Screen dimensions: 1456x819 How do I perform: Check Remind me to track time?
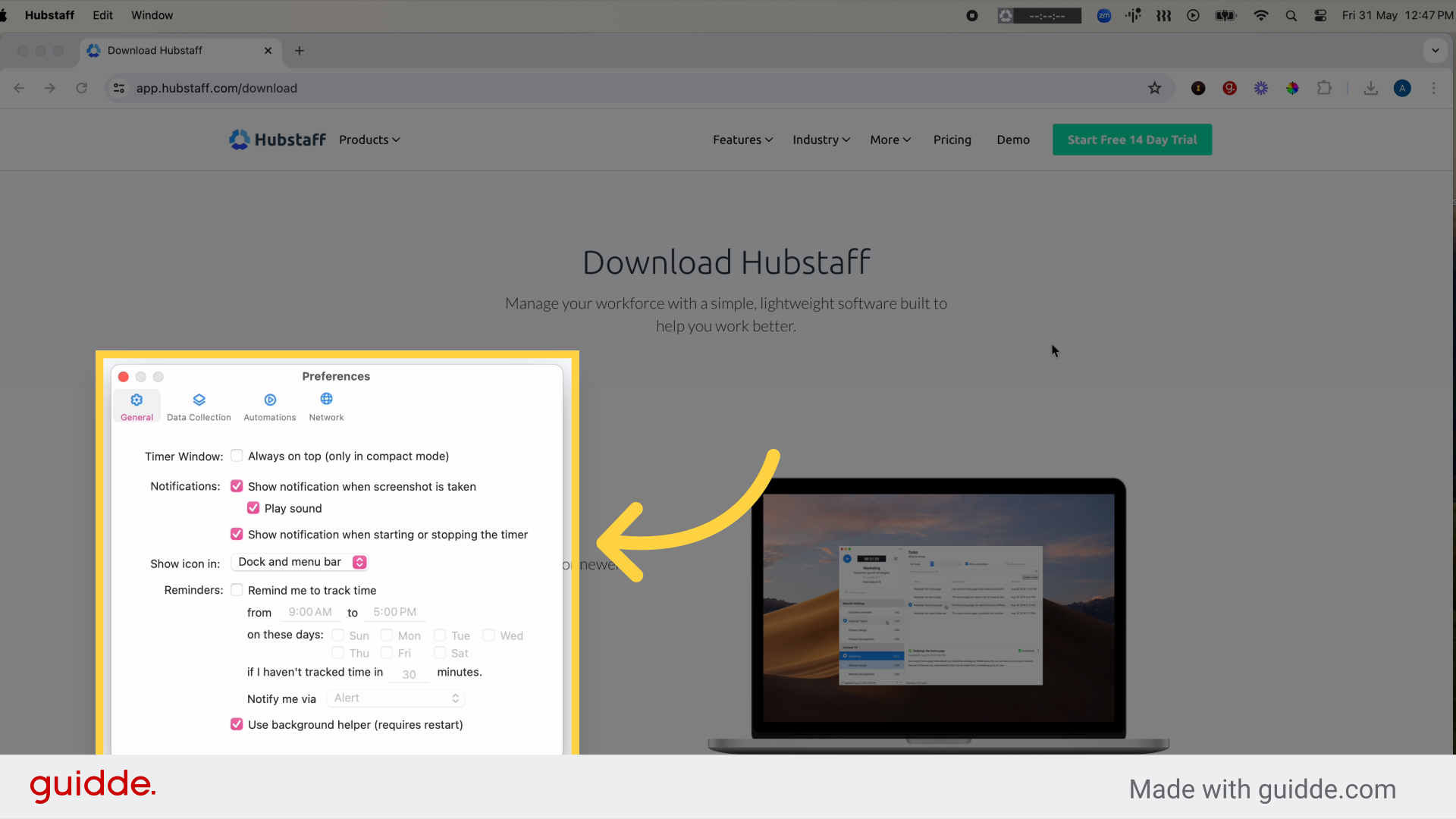tap(237, 590)
